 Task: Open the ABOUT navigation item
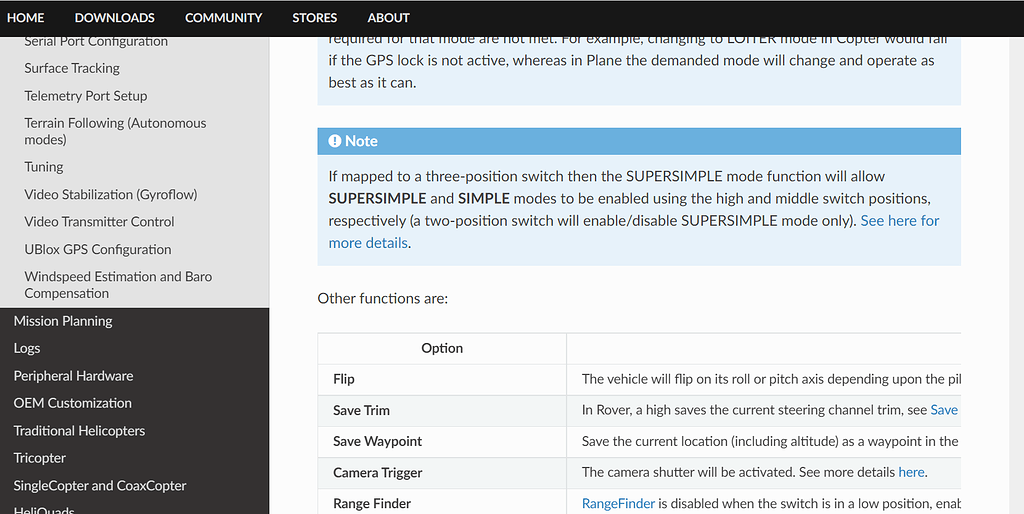tap(388, 18)
